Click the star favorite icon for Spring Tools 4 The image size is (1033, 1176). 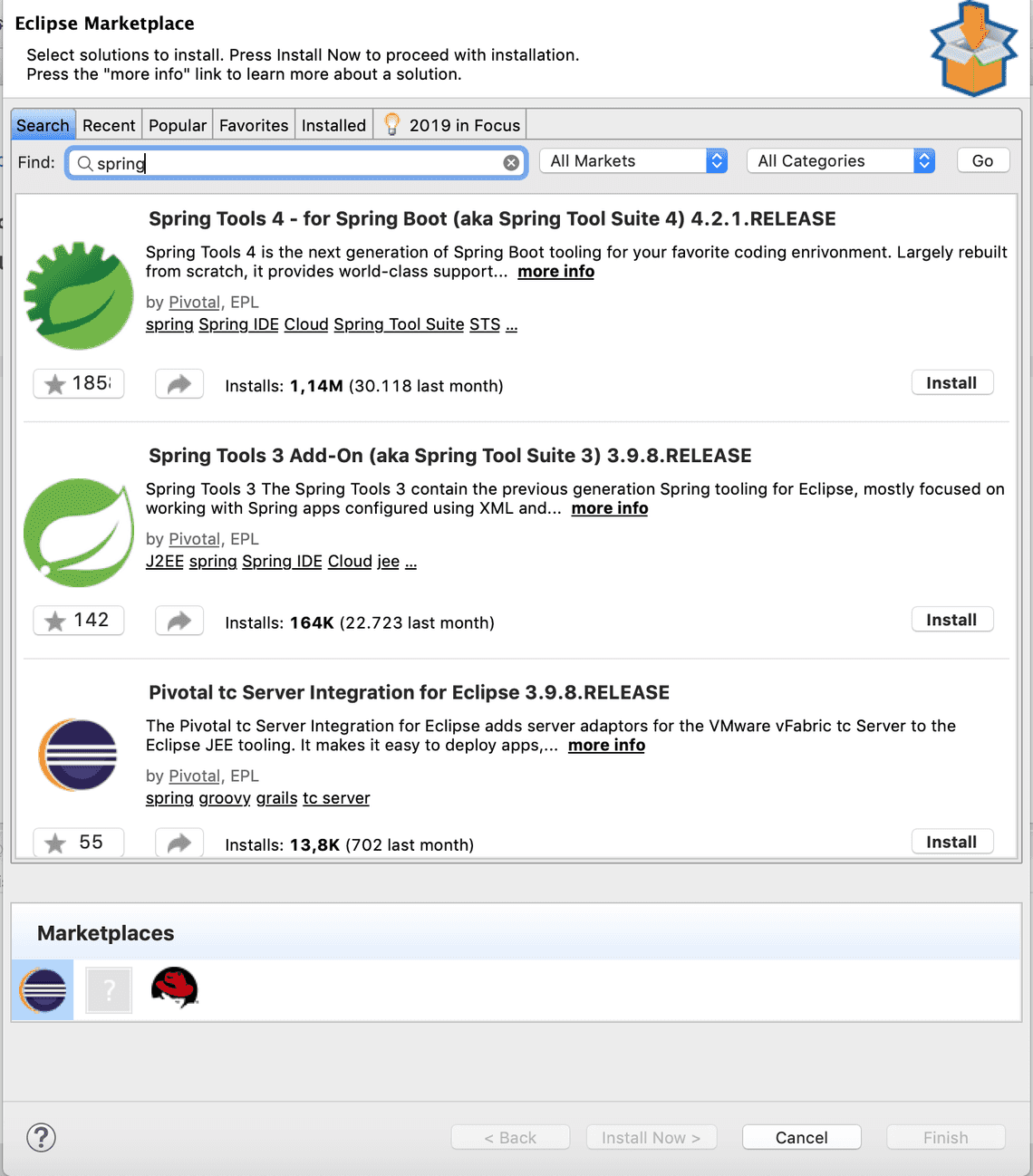point(56,384)
